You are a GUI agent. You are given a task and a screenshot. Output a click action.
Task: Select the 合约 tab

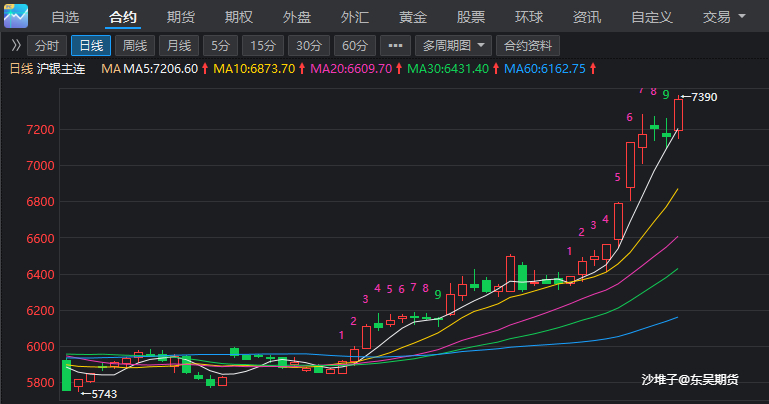[x=123, y=17]
